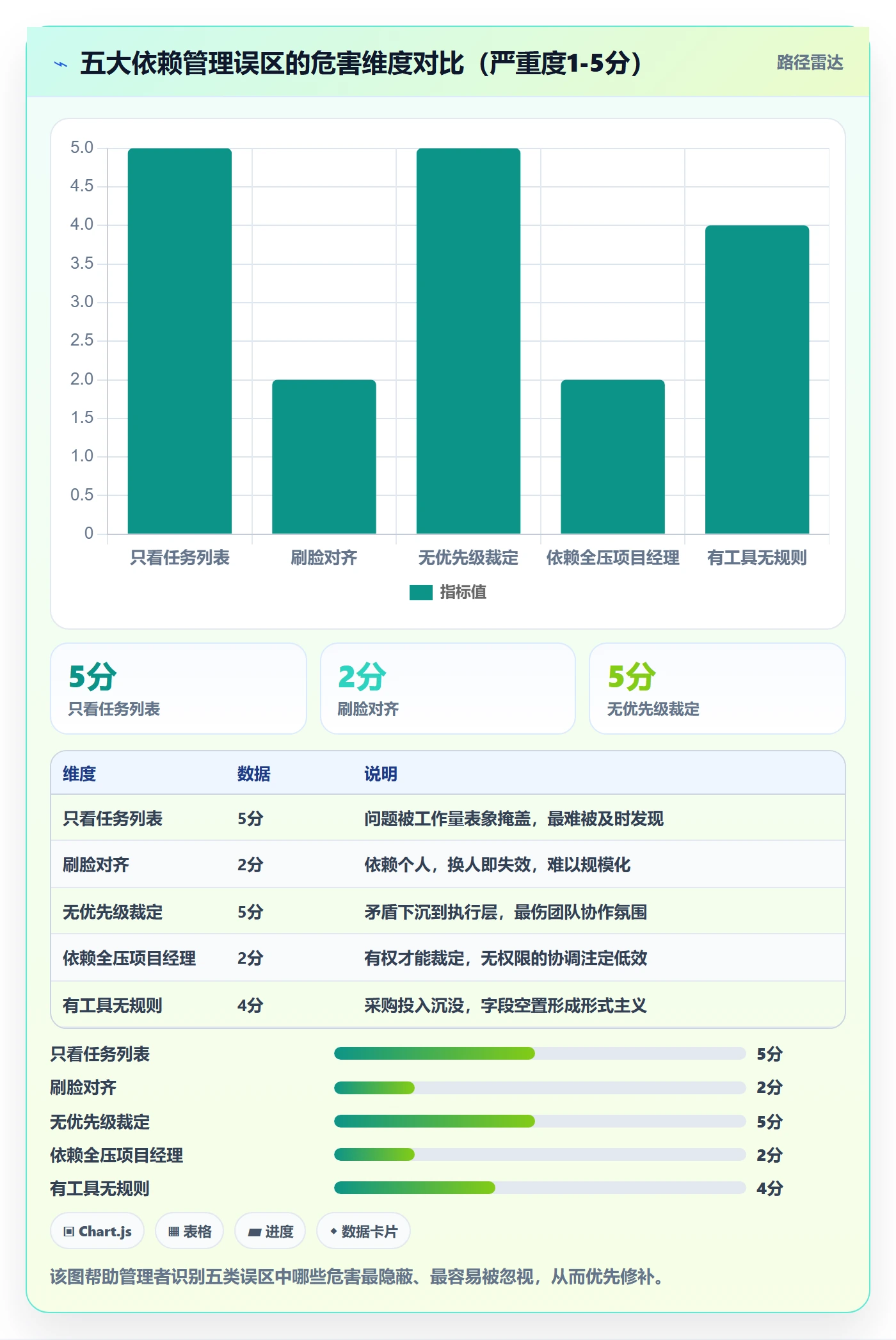Open the 5分 无优先级裁定 data card
896x1340 pixels.
coord(717,689)
